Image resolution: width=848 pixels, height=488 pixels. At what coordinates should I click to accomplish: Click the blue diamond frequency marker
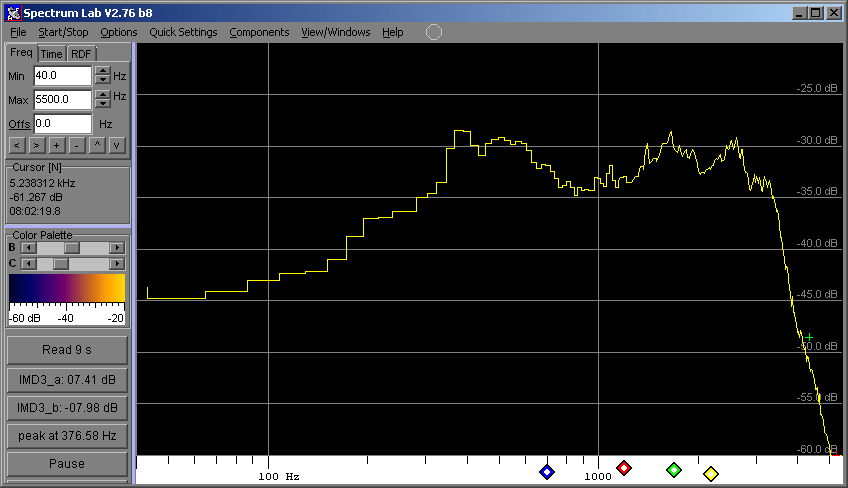[x=546, y=472]
